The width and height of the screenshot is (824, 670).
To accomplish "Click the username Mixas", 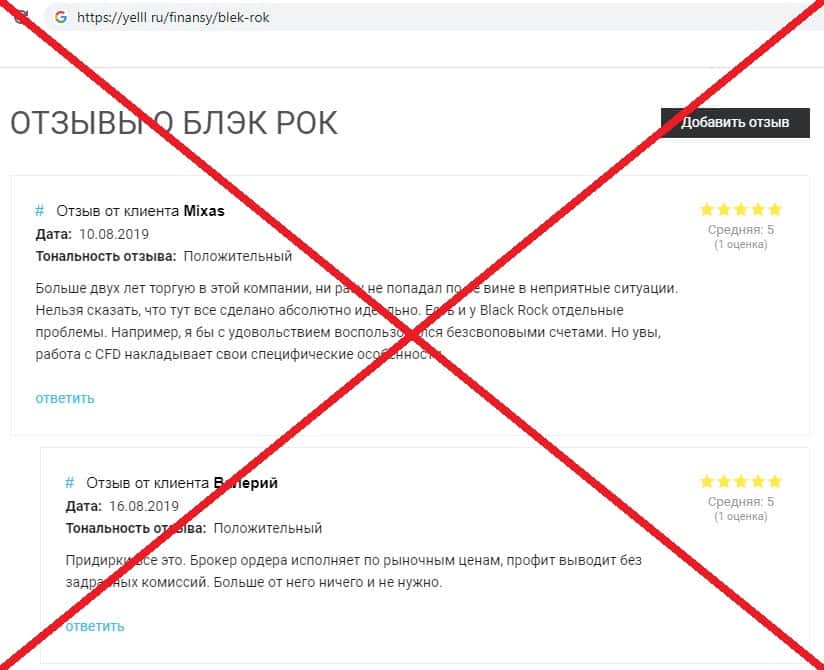I will pyautogui.click(x=204, y=211).
